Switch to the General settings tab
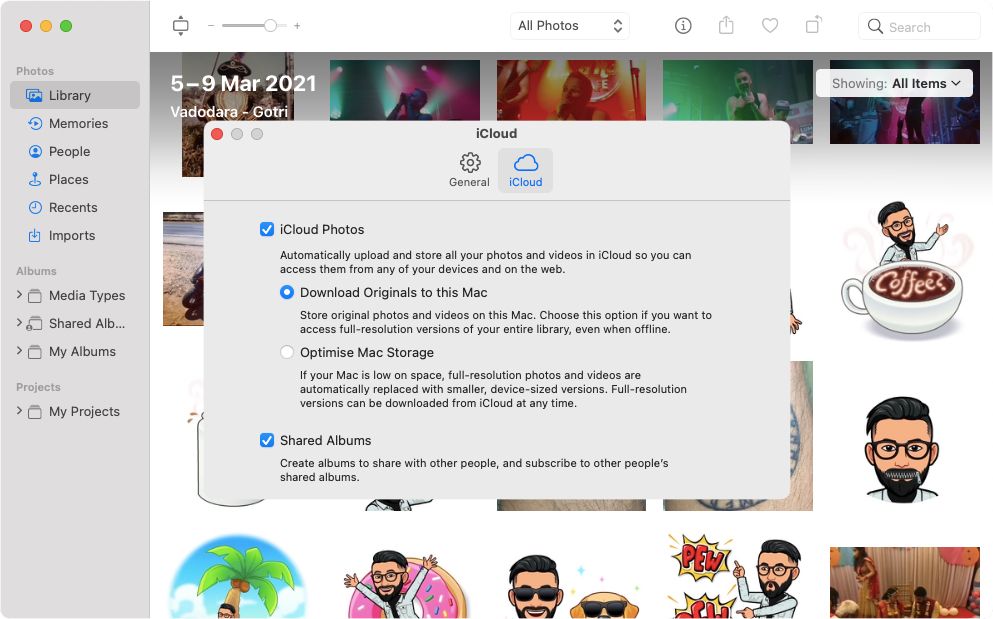 coord(469,170)
